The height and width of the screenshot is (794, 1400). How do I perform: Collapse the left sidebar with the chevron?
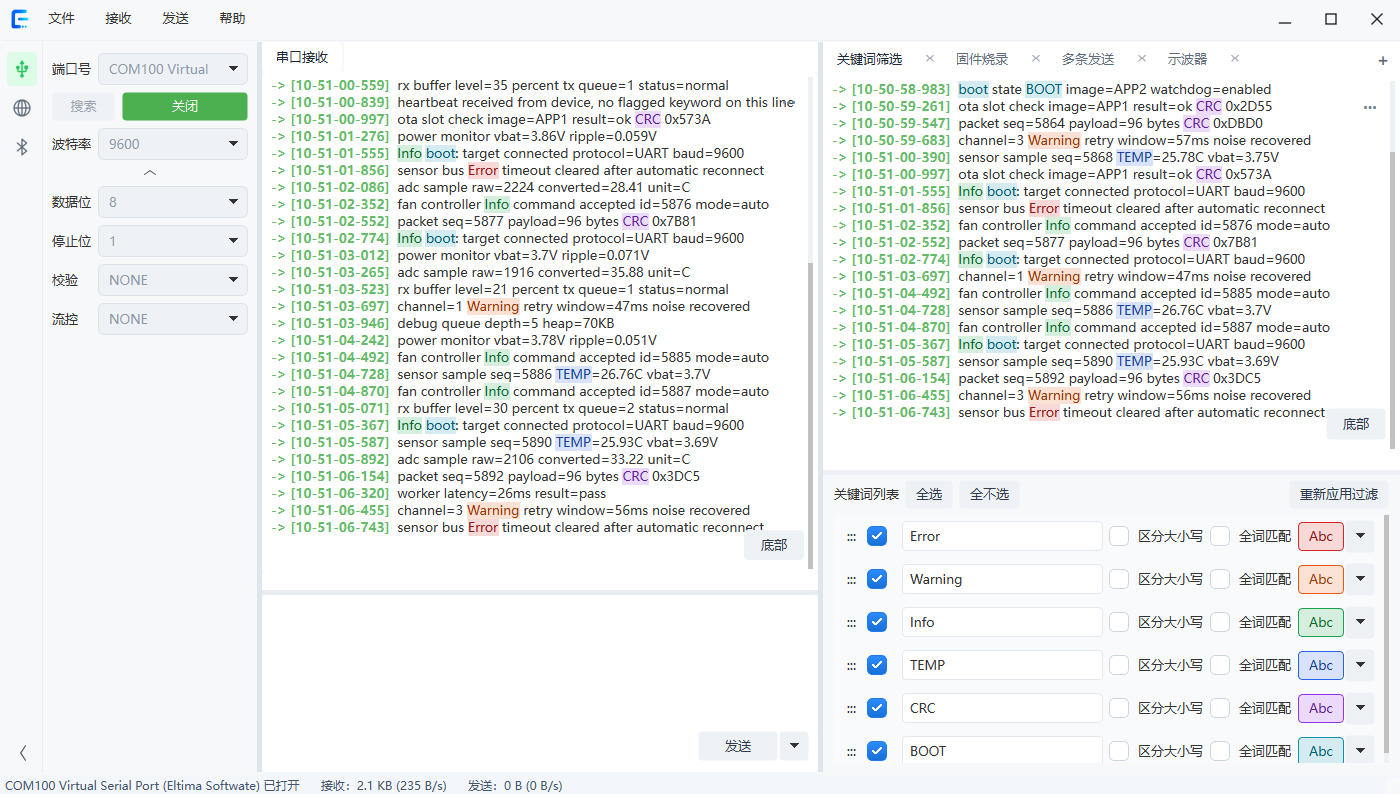click(x=23, y=752)
